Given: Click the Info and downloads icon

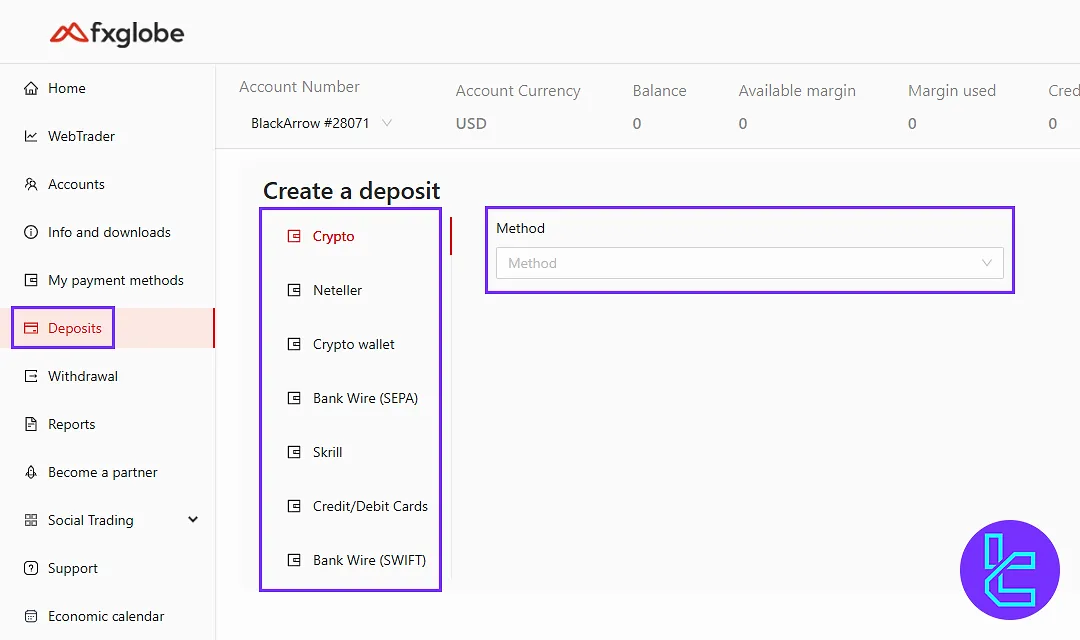Looking at the screenshot, I should pyautogui.click(x=31, y=232).
